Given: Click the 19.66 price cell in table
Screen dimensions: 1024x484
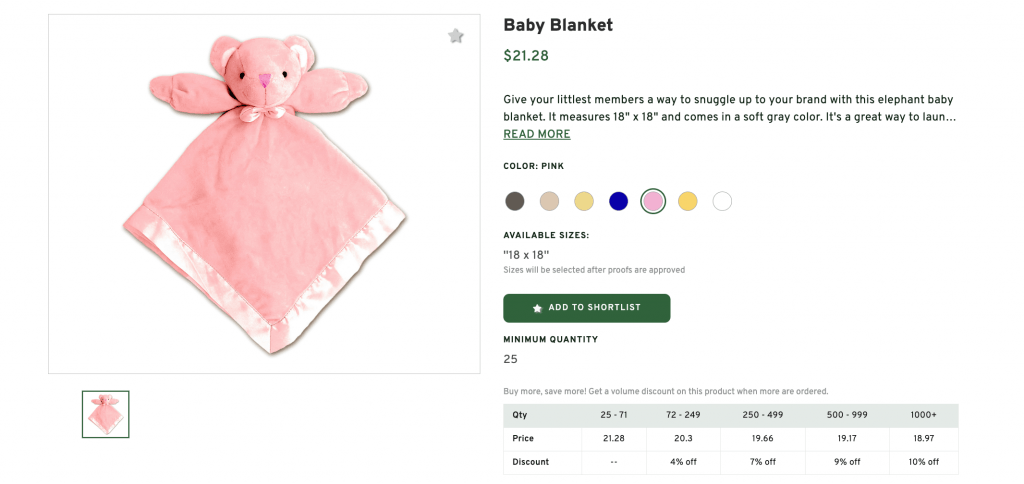Looking at the screenshot, I should tap(762, 439).
